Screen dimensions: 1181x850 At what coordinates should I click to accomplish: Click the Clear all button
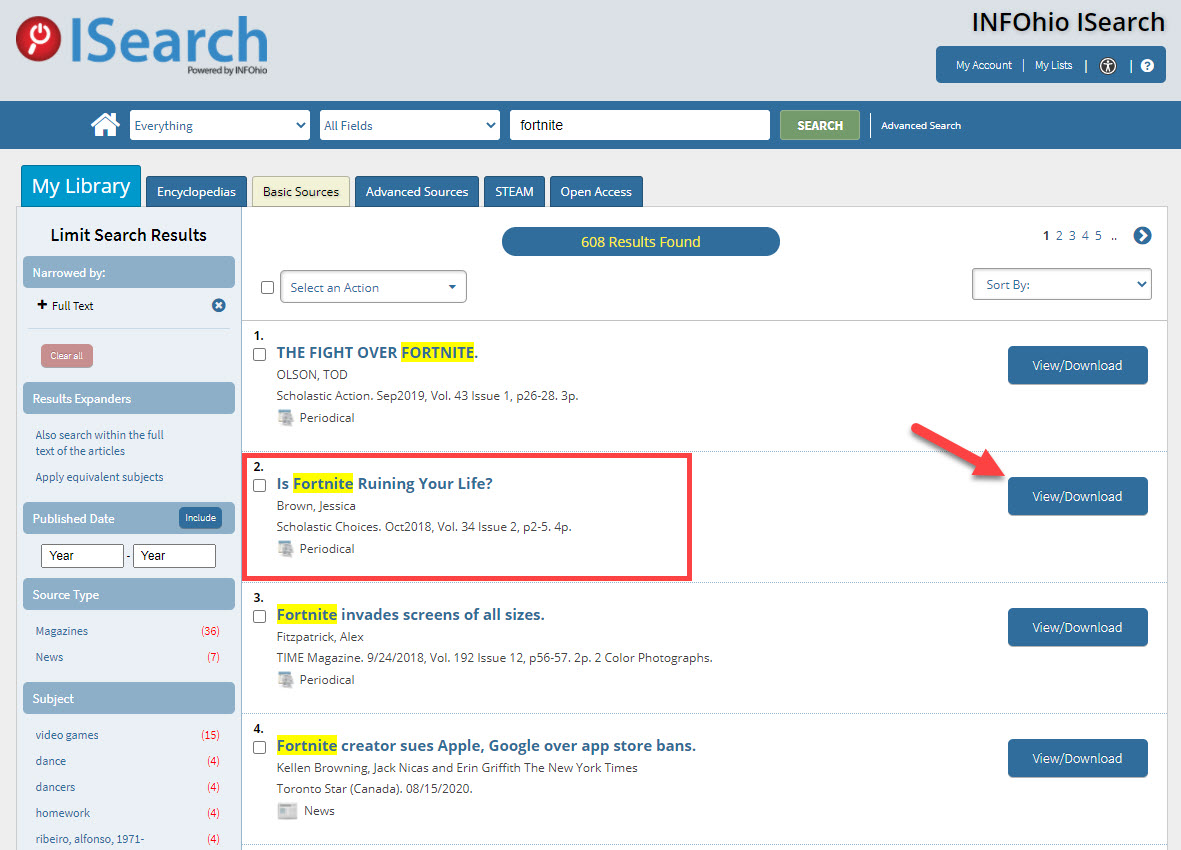(x=67, y=355)
